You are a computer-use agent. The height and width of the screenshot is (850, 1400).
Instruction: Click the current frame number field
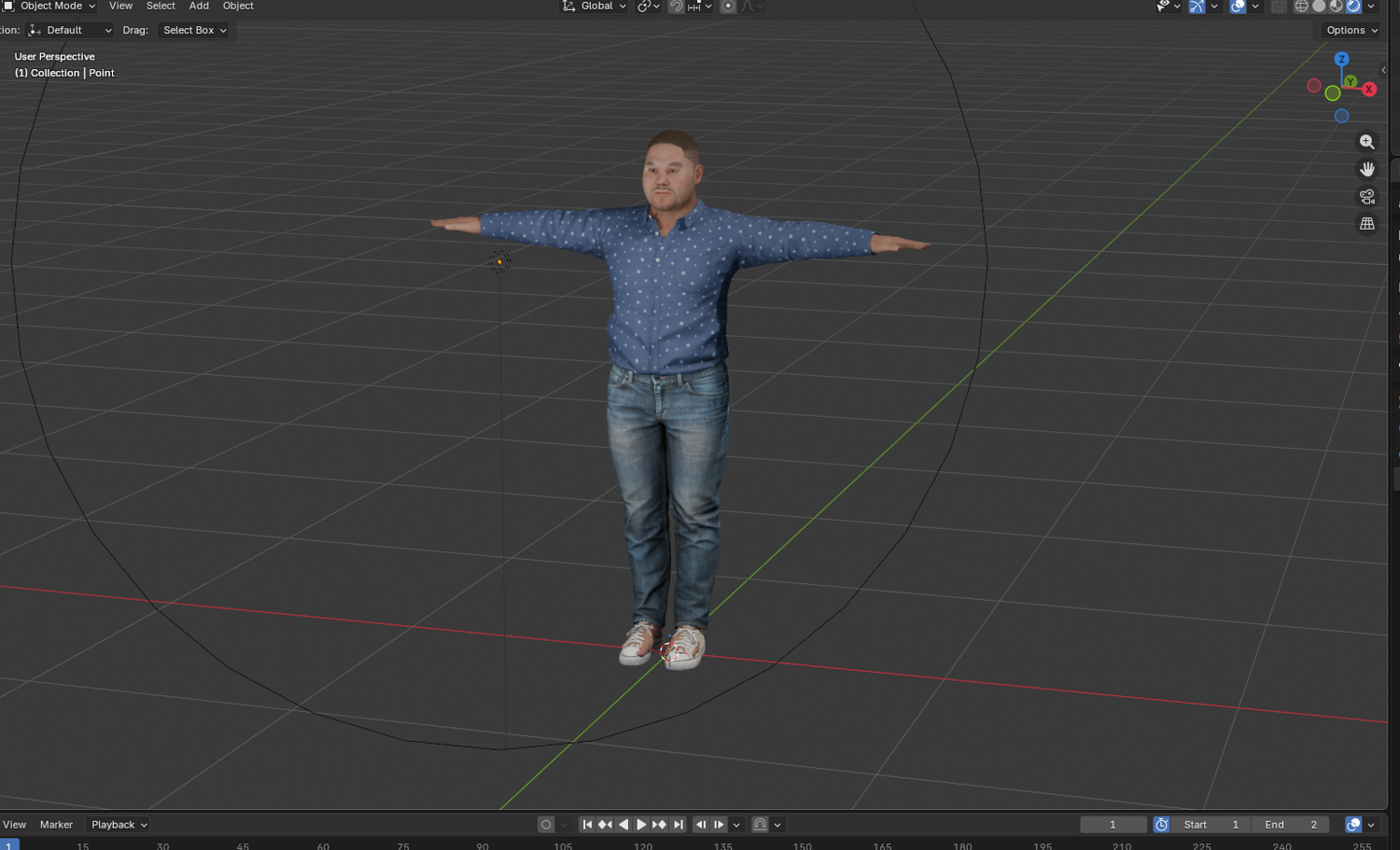pyautogui.click(x=1113, y=825)
